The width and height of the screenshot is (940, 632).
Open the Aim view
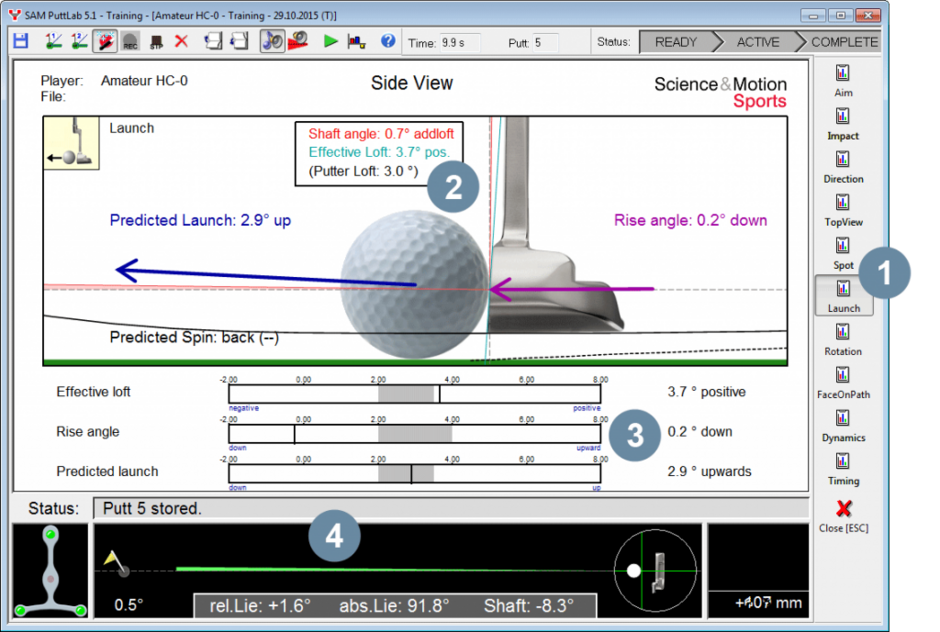[843, 81]
